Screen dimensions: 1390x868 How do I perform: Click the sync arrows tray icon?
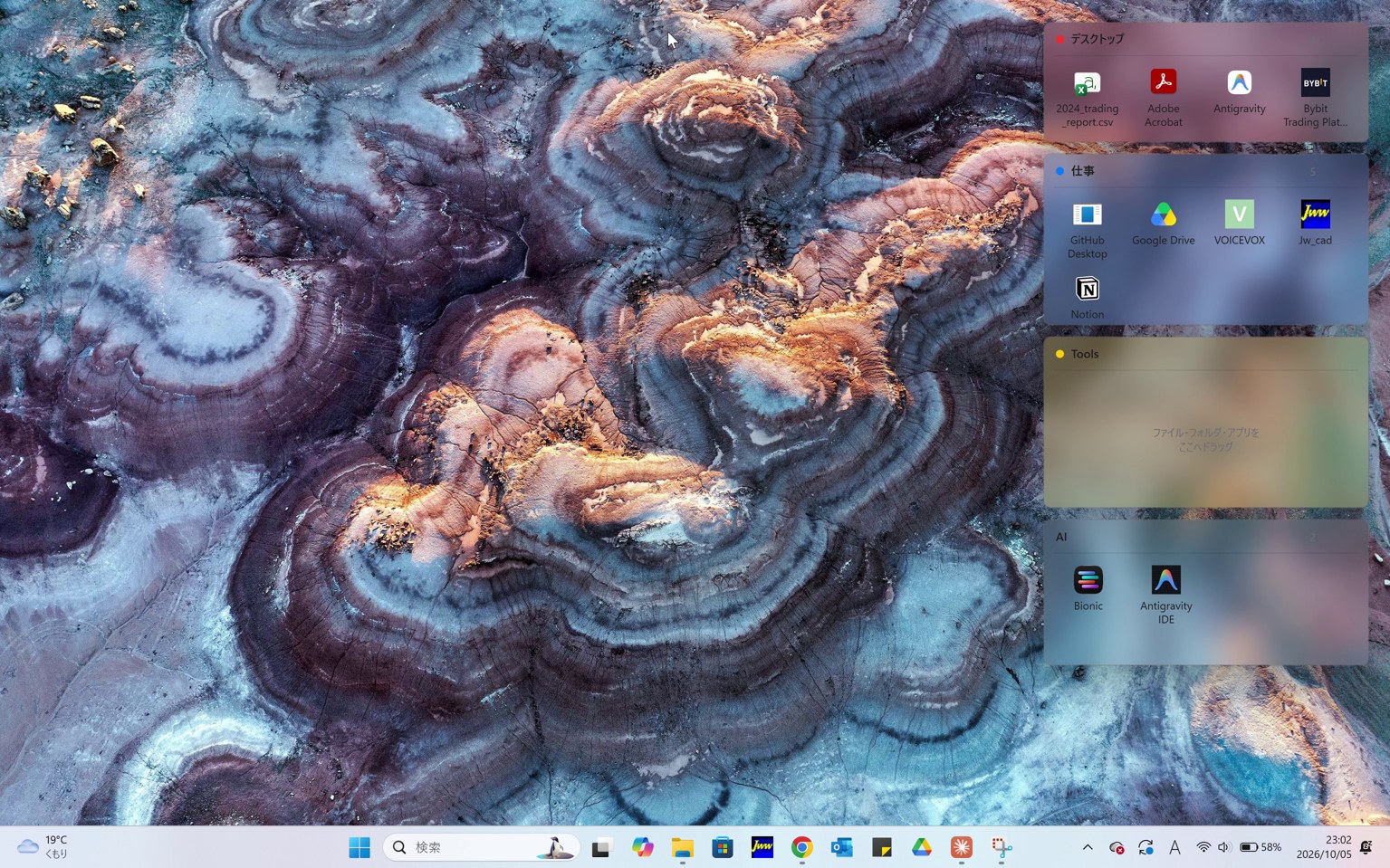click(1146, 847)
